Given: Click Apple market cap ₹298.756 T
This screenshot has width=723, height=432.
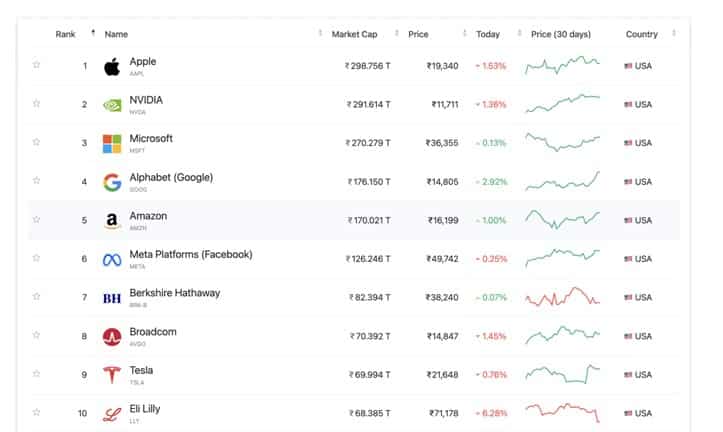Looking at the screenshot, I should point(367,66).
